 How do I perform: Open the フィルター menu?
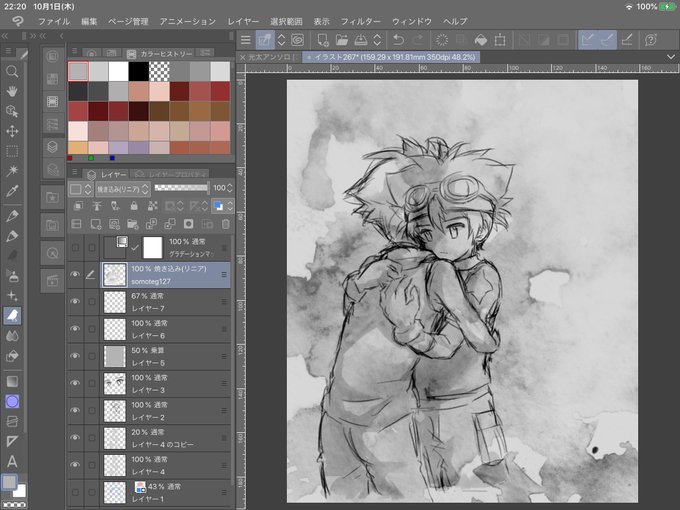[x=360, y=21]
